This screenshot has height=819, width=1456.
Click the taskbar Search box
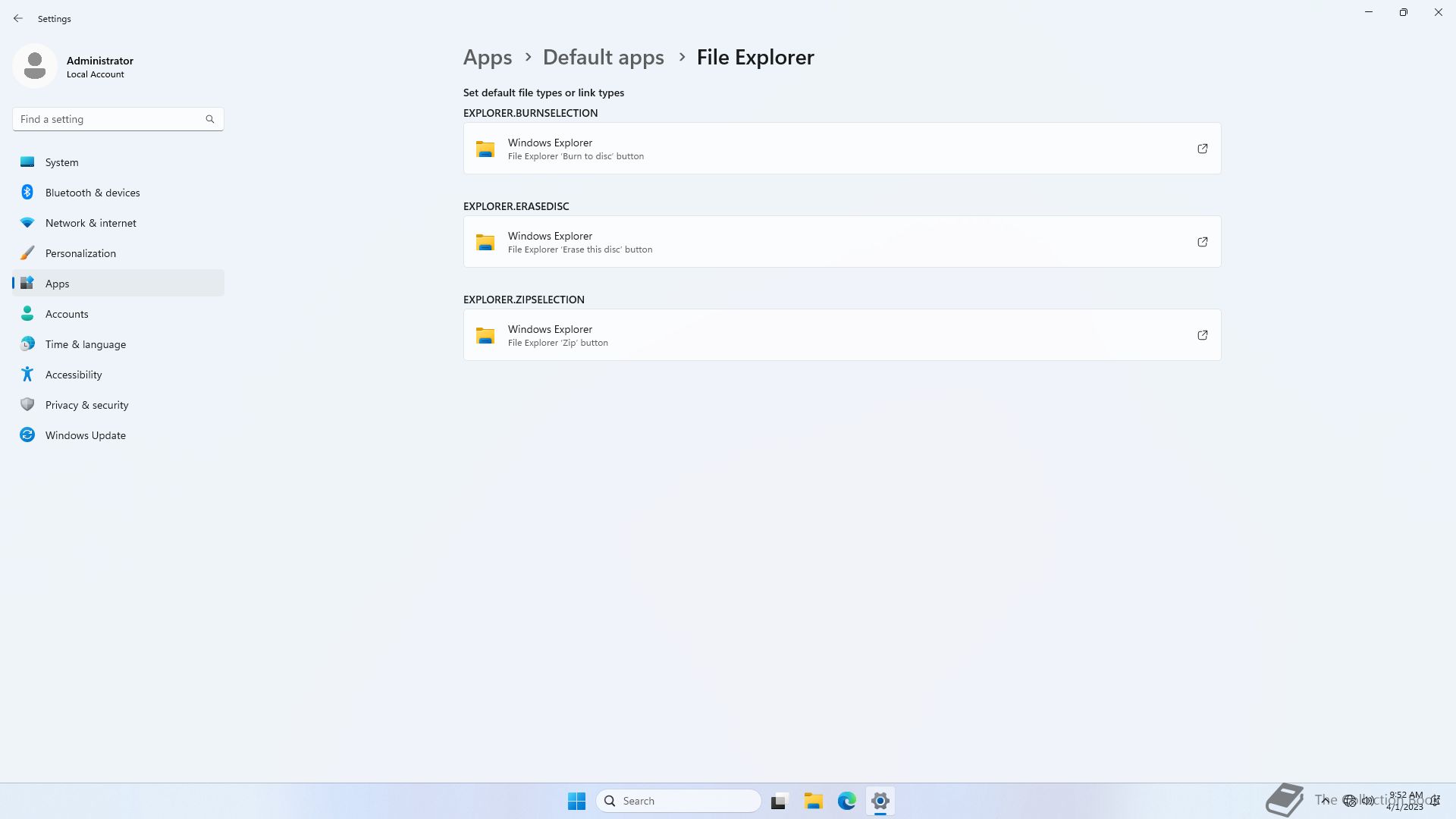(679, 801)
